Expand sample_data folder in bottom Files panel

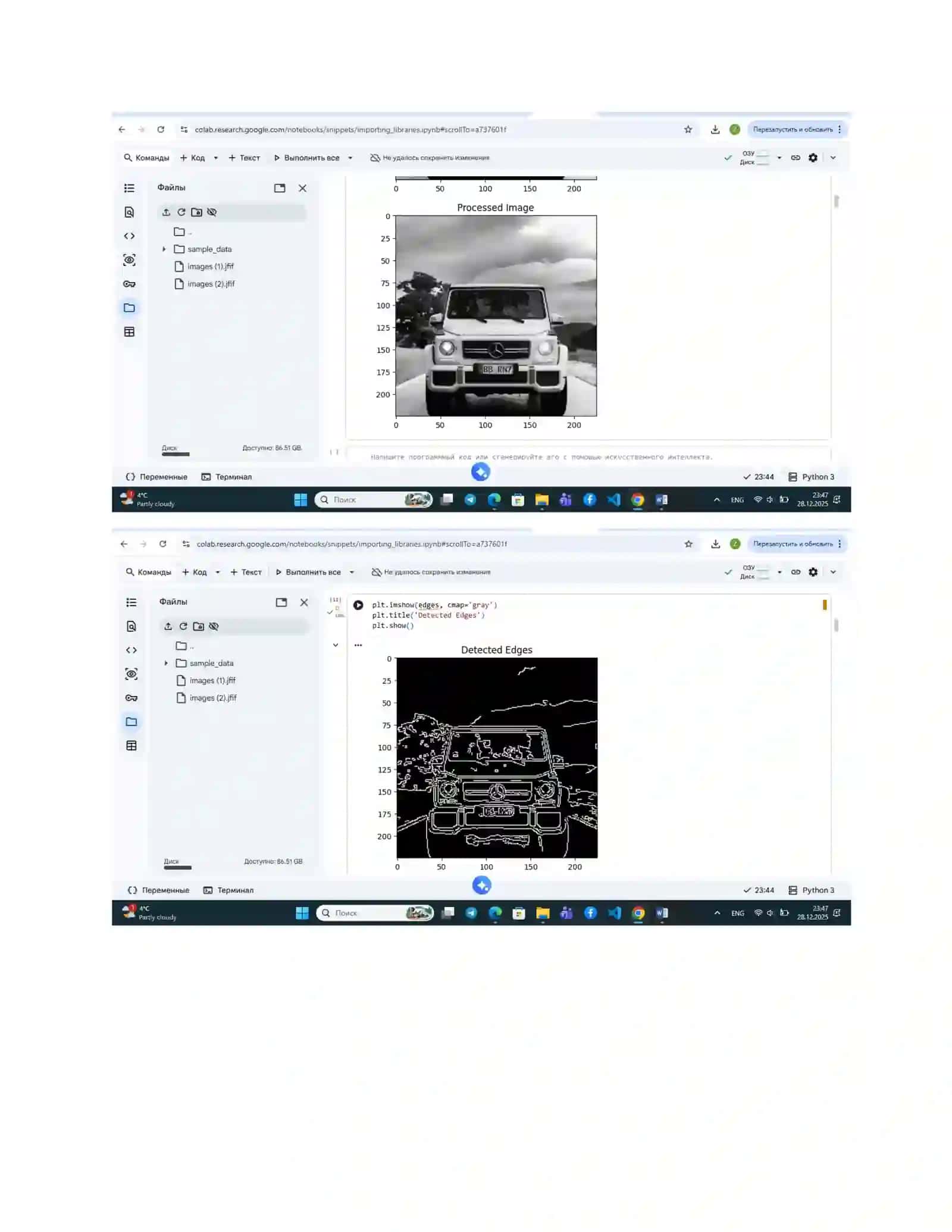[166, 663]
